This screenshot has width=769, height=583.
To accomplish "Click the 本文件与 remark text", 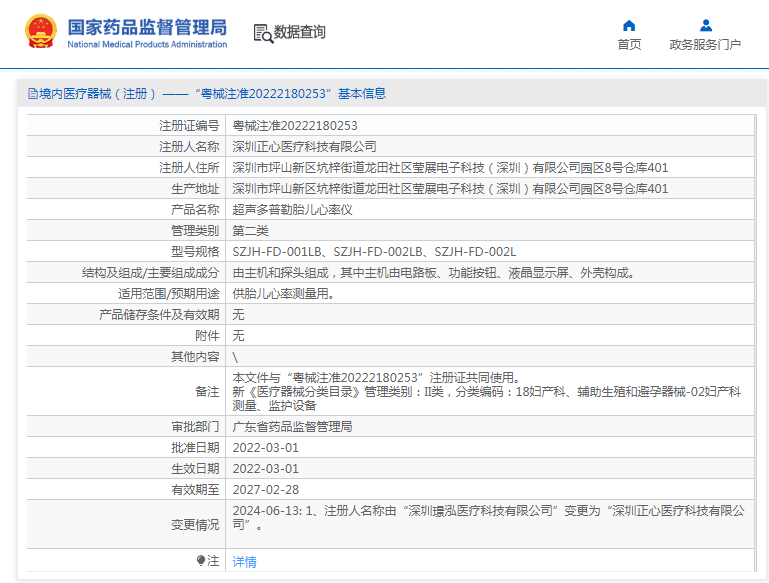I will tap(376, 378).
